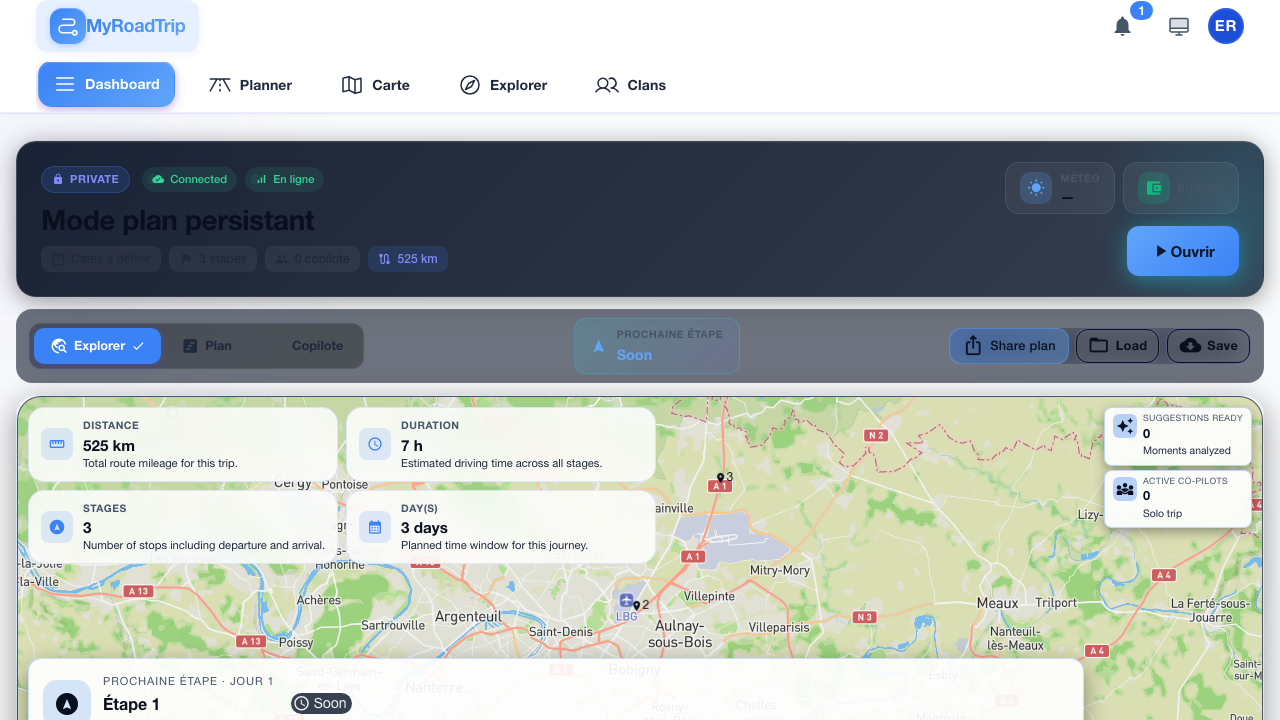1280x720 pixels.
Task: Click Share plan button
Action: 1009,346
